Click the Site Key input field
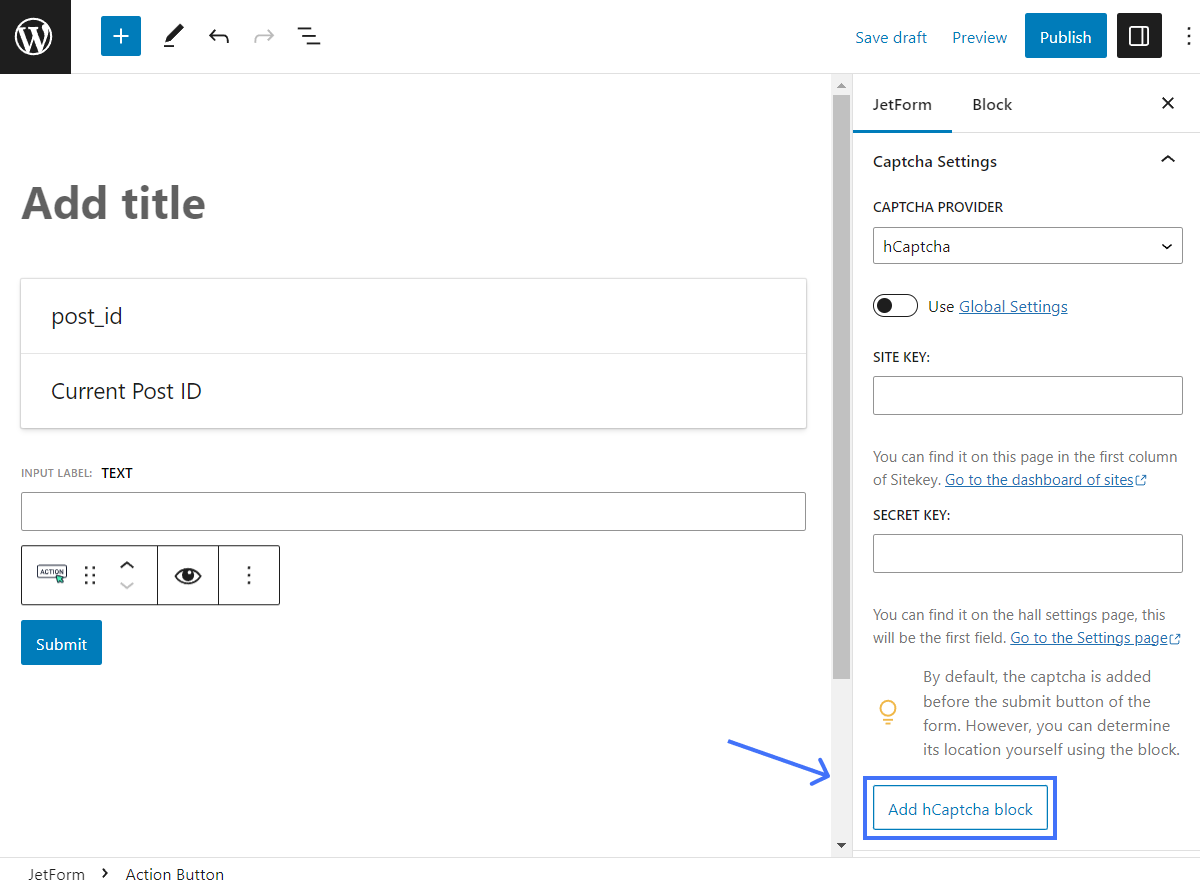The width and height of the screenshot is (1200, 884). (x=1027, y=395)
